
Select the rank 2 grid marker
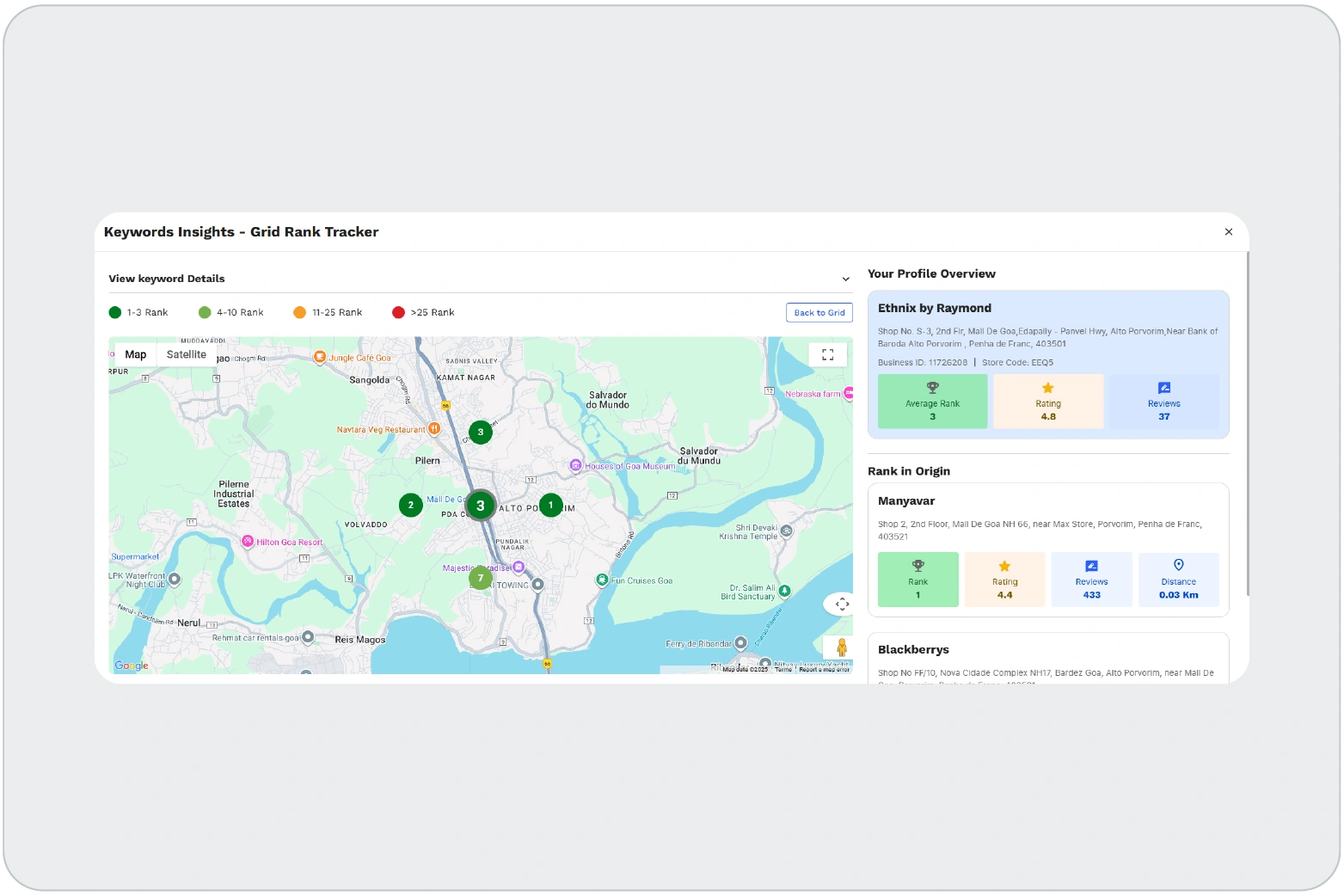point(410,505)
